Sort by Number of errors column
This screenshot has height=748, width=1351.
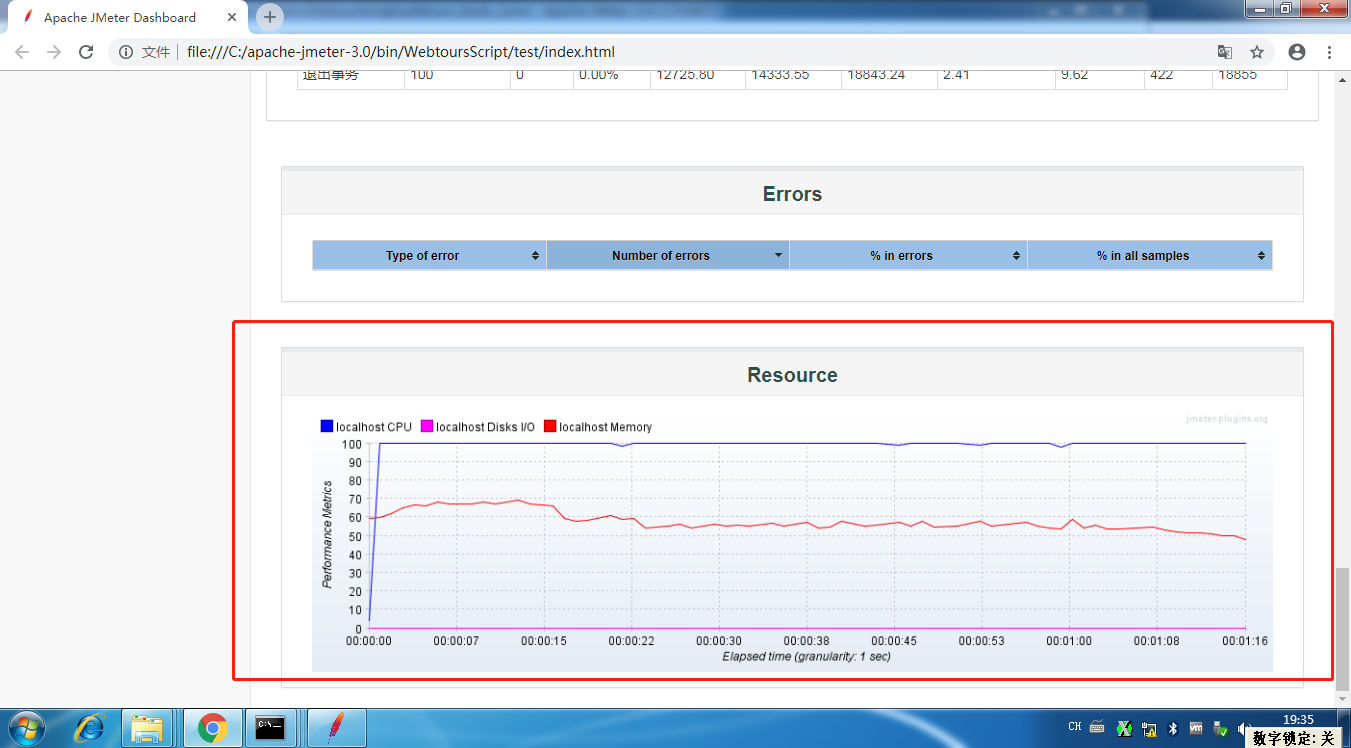click(668, 255)
